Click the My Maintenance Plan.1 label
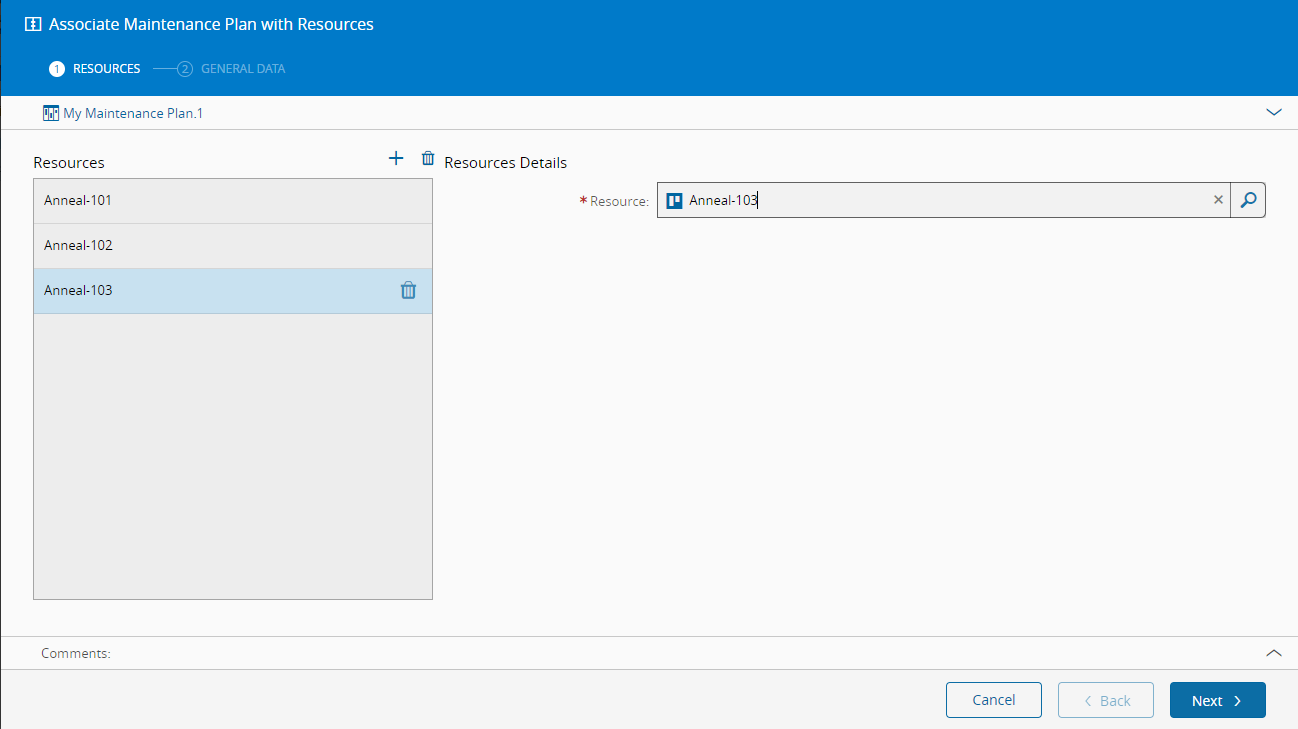 (x=133, y=113)
